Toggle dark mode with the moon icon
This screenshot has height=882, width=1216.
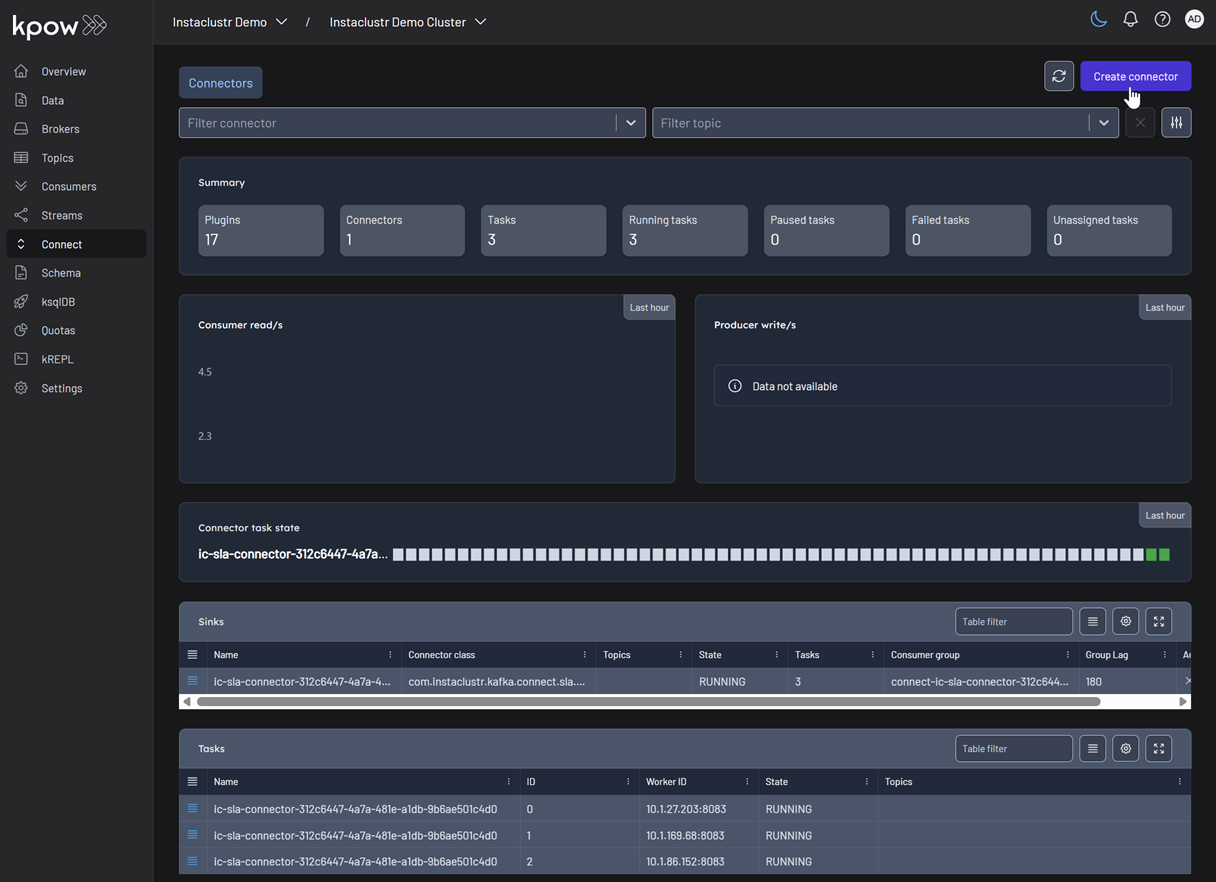click(1098, 18)
